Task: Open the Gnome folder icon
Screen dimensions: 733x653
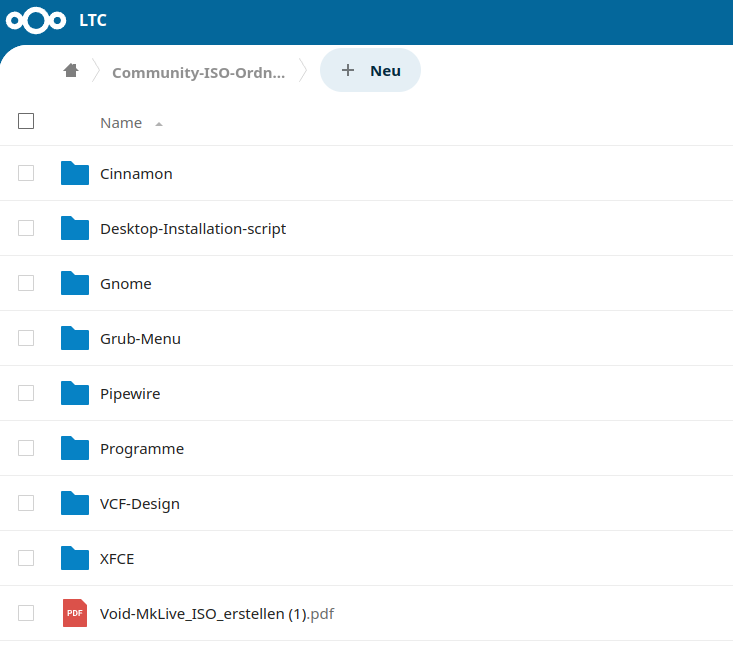Action: pos(75,283)
